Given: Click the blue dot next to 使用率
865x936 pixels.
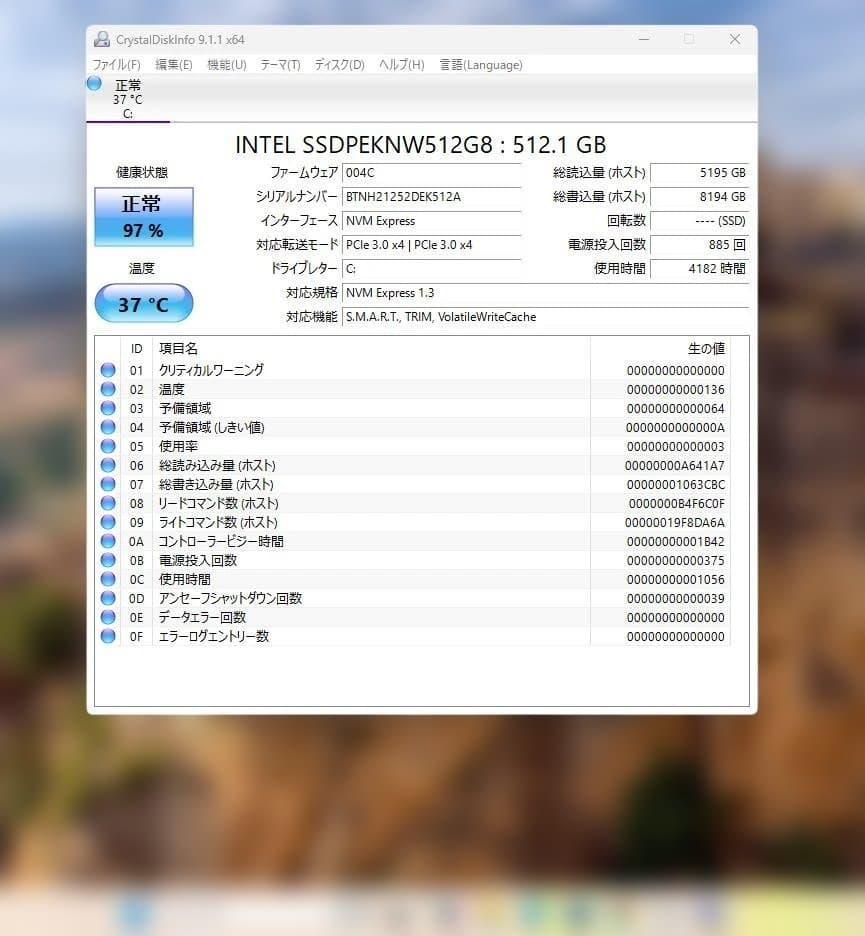Looking at the screenshot, I should [x=108, y=446].
